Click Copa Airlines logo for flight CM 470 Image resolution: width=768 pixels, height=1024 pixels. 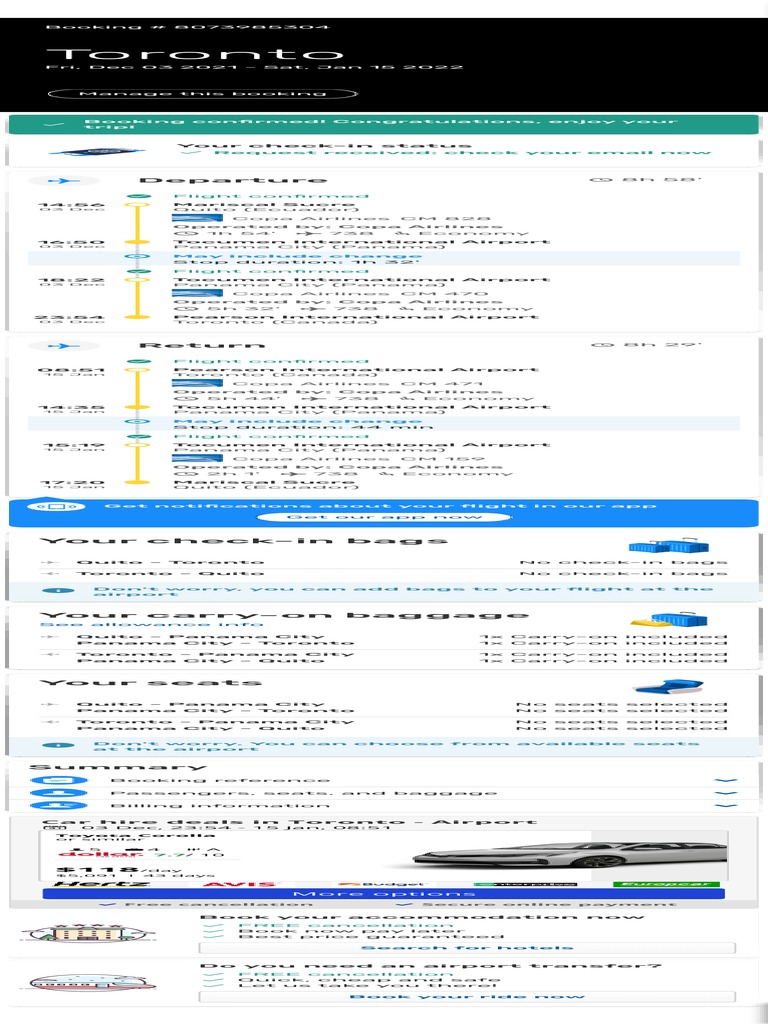pyautogui.click(x=197, y=293)
